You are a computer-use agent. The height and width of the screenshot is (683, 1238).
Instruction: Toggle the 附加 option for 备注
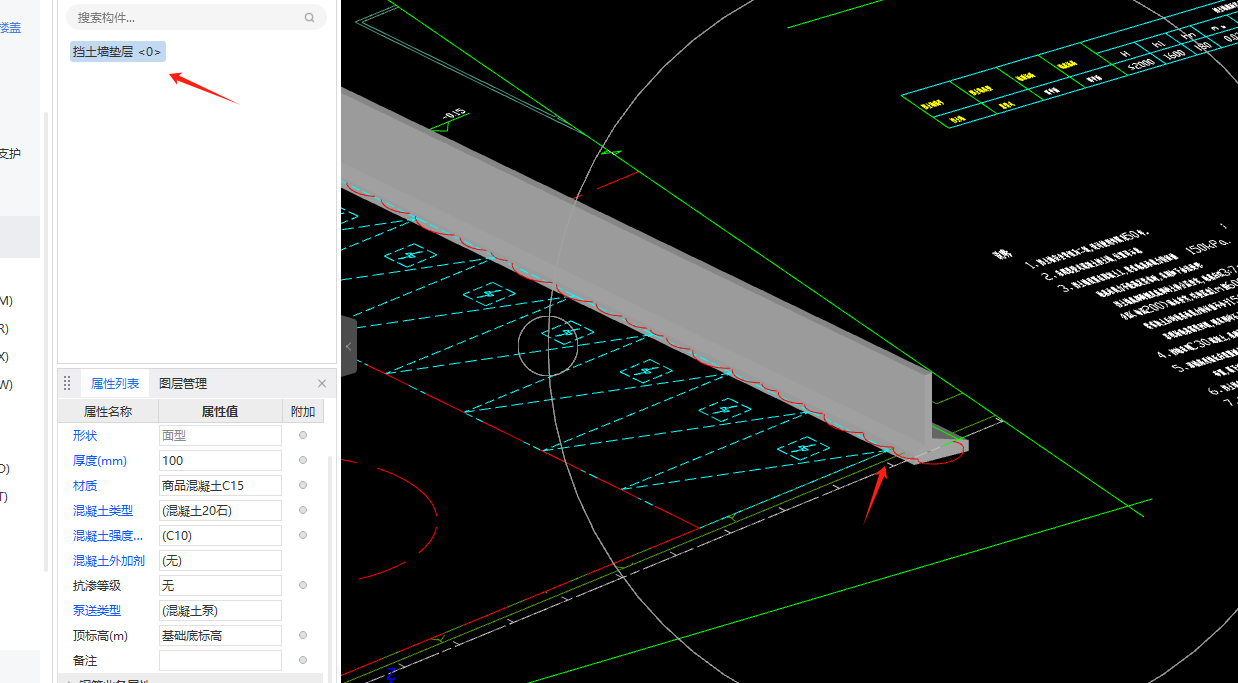[x=303, y=660]
